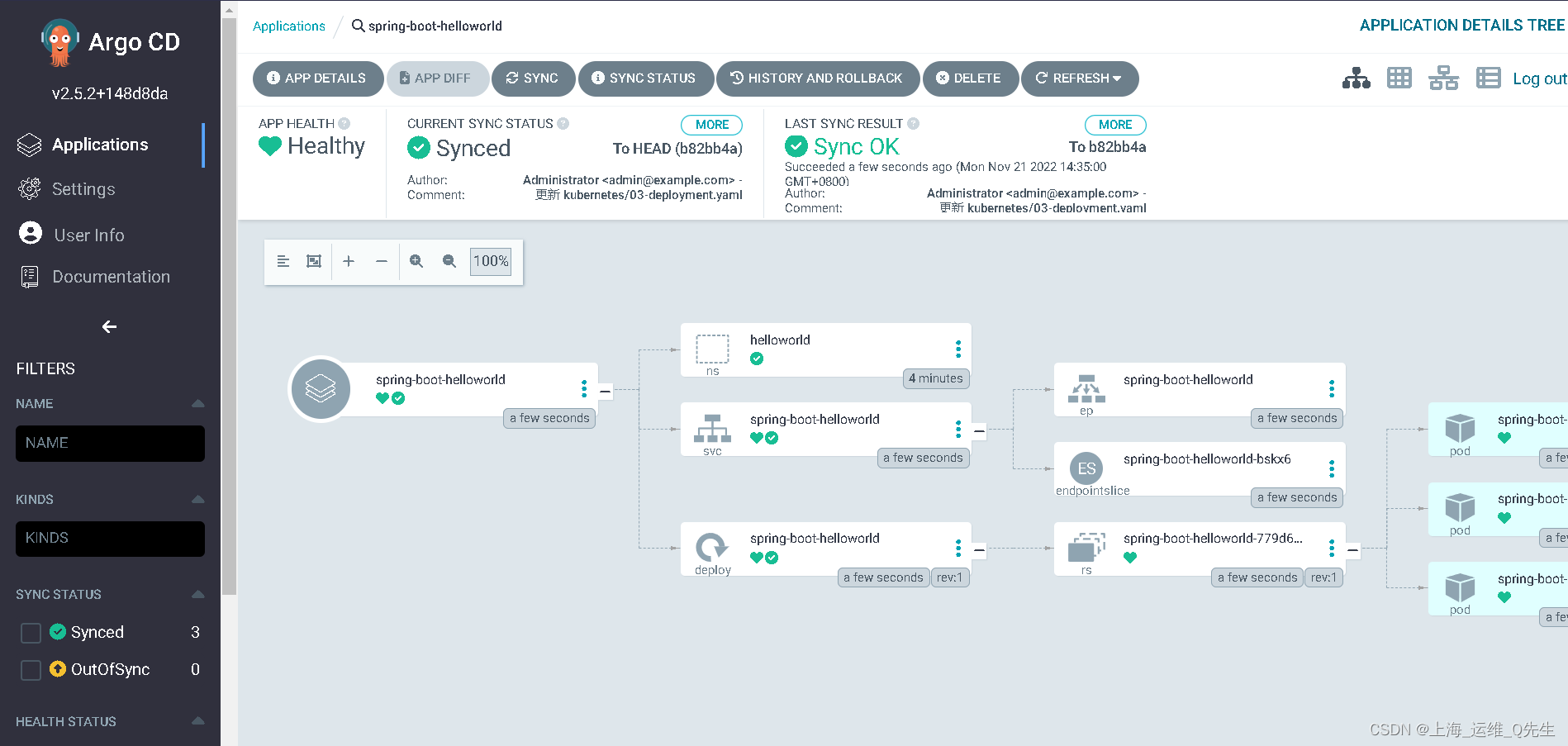Image resolution: width=1568 pixels, height=746 pixels.
Task: Click the Log out link
Action: pyautogui.click(x=1539, y=78)
